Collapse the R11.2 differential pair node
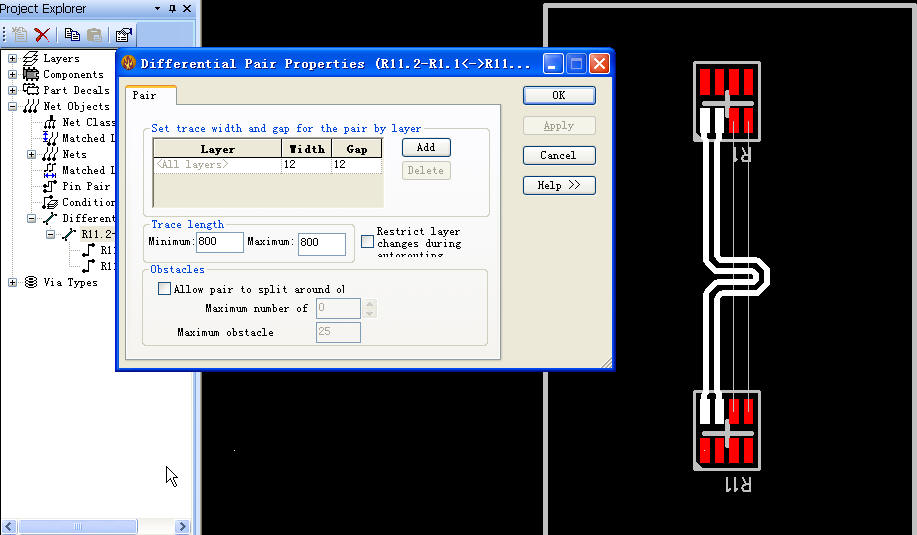917x535 pixels. [x=51, y=234]
